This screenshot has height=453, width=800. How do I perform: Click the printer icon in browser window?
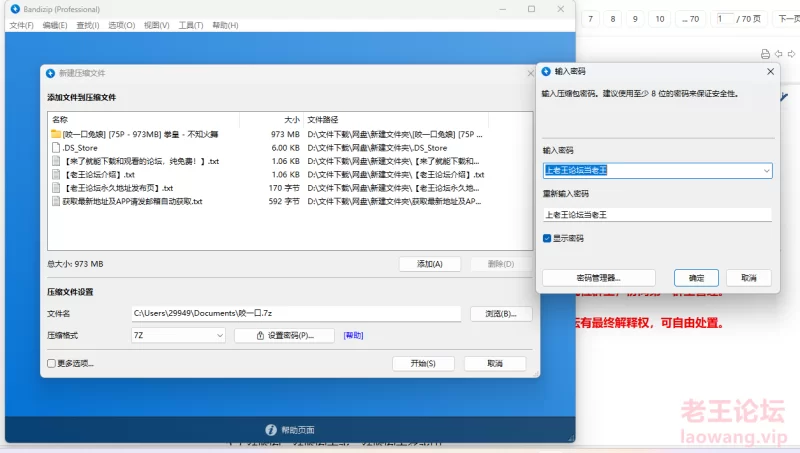(x=765, y=54)
